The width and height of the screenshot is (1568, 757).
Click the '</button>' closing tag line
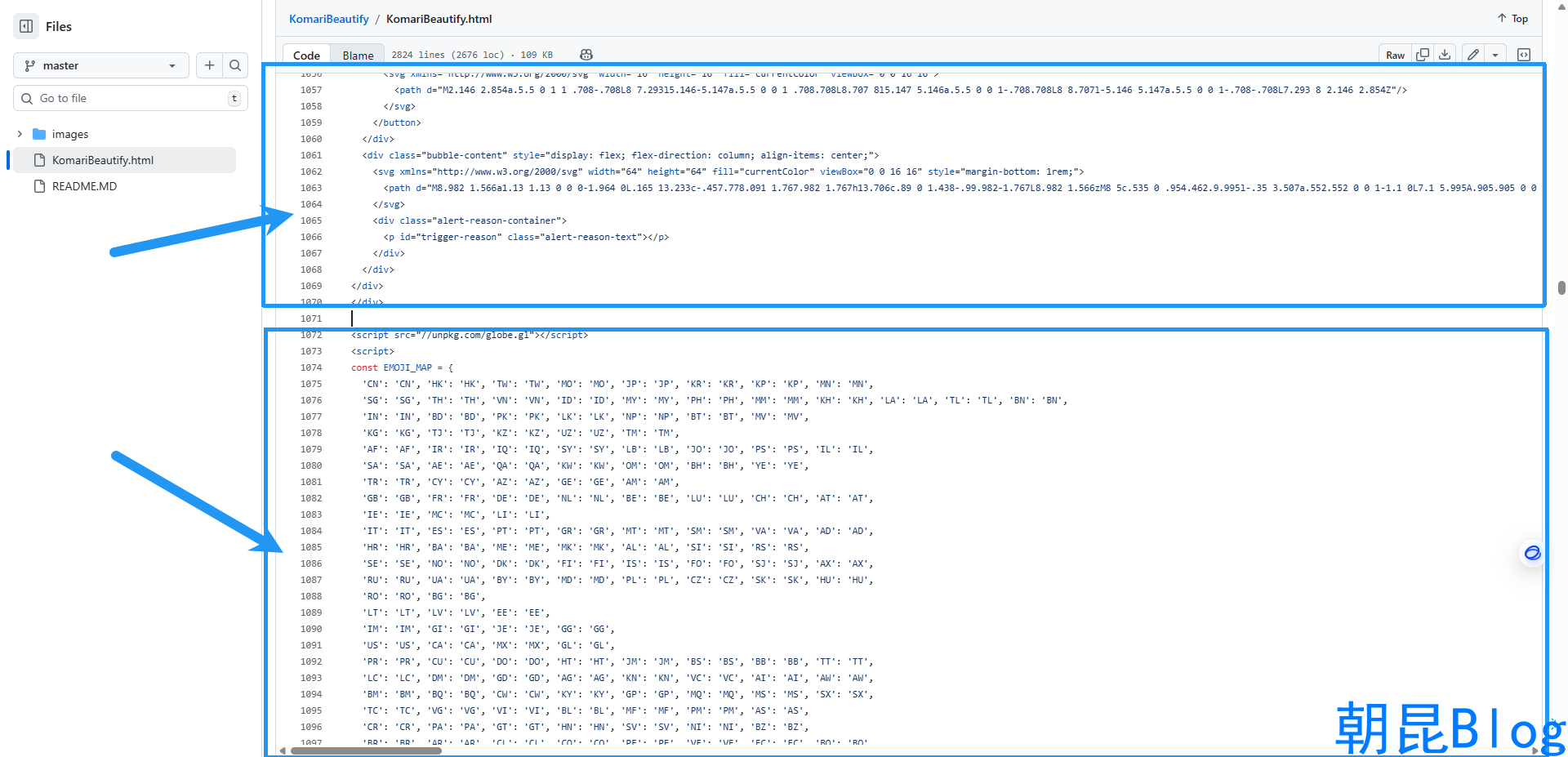point(397,122)
